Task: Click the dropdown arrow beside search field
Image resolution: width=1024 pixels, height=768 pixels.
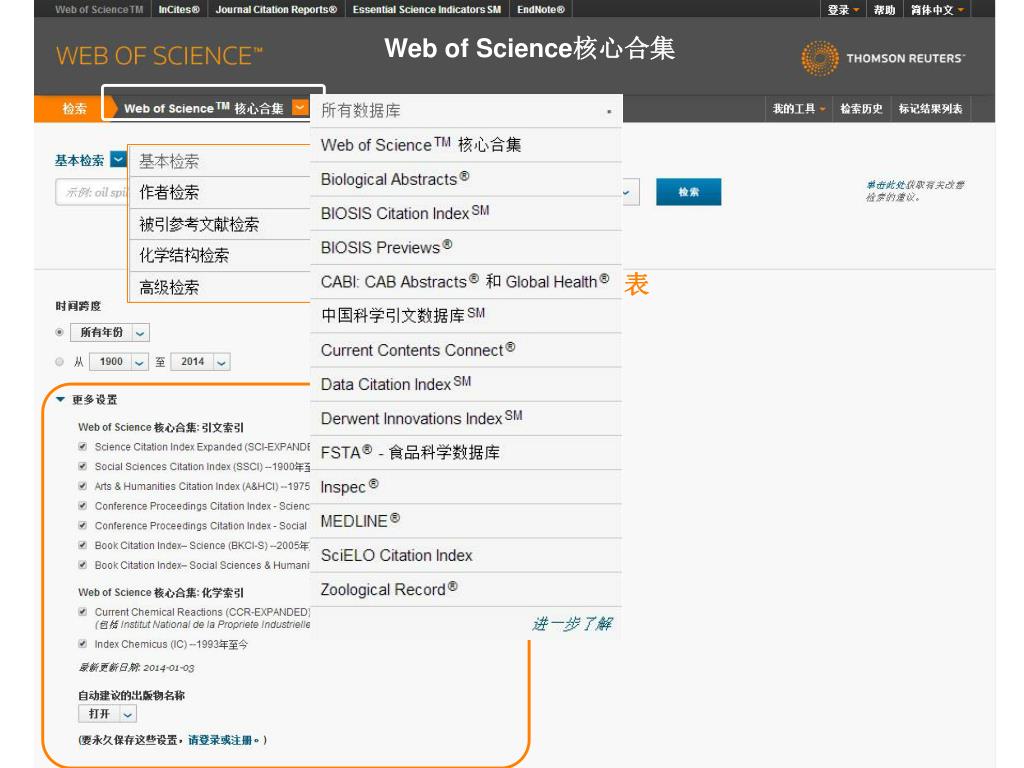Action: [626, 193]
